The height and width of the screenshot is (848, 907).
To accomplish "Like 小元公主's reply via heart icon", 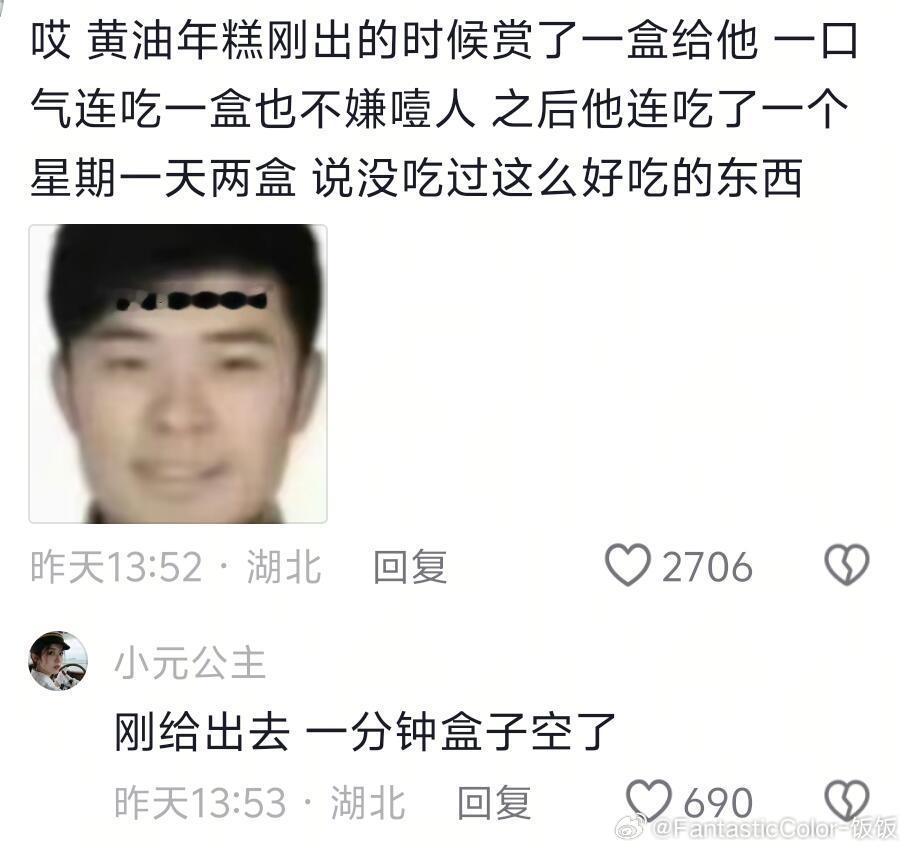I will pyautogui.click(x=649, y=801).
